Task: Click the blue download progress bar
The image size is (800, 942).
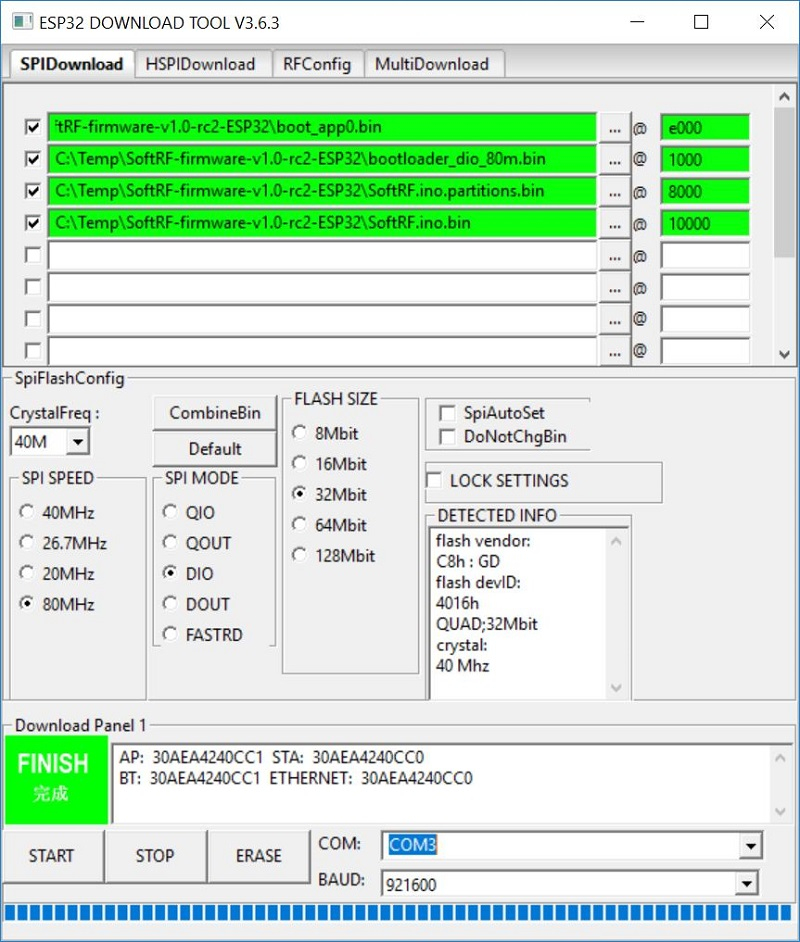Action: (x=399, y=912)
